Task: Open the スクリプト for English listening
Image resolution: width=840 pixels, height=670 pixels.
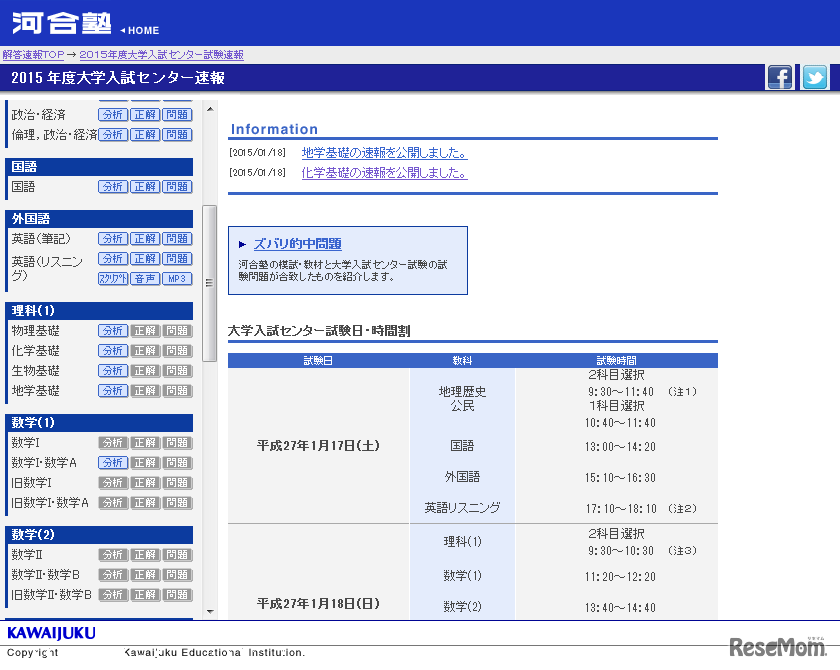Action: tap(112, 278)
